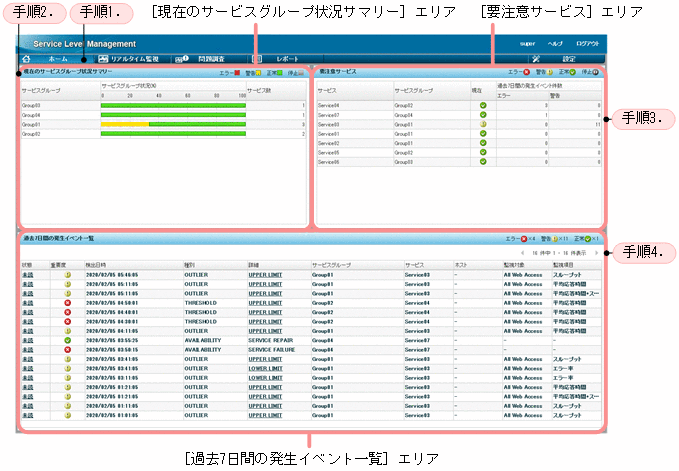Click the Group03 status bar
The height and width of the screenshot is (471, 679).
point(173,105)
